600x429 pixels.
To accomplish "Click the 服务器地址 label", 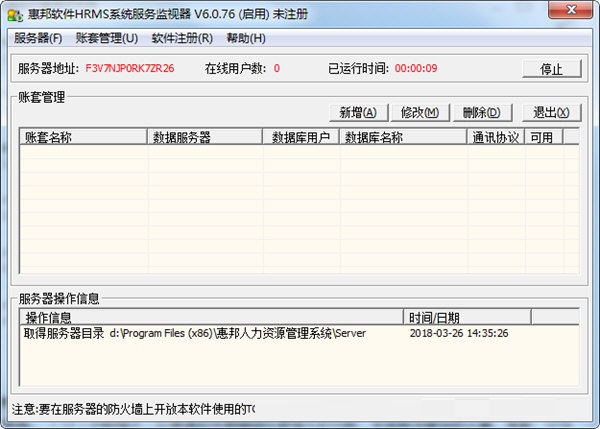I will pyautogui.click(x=48, y=69).
